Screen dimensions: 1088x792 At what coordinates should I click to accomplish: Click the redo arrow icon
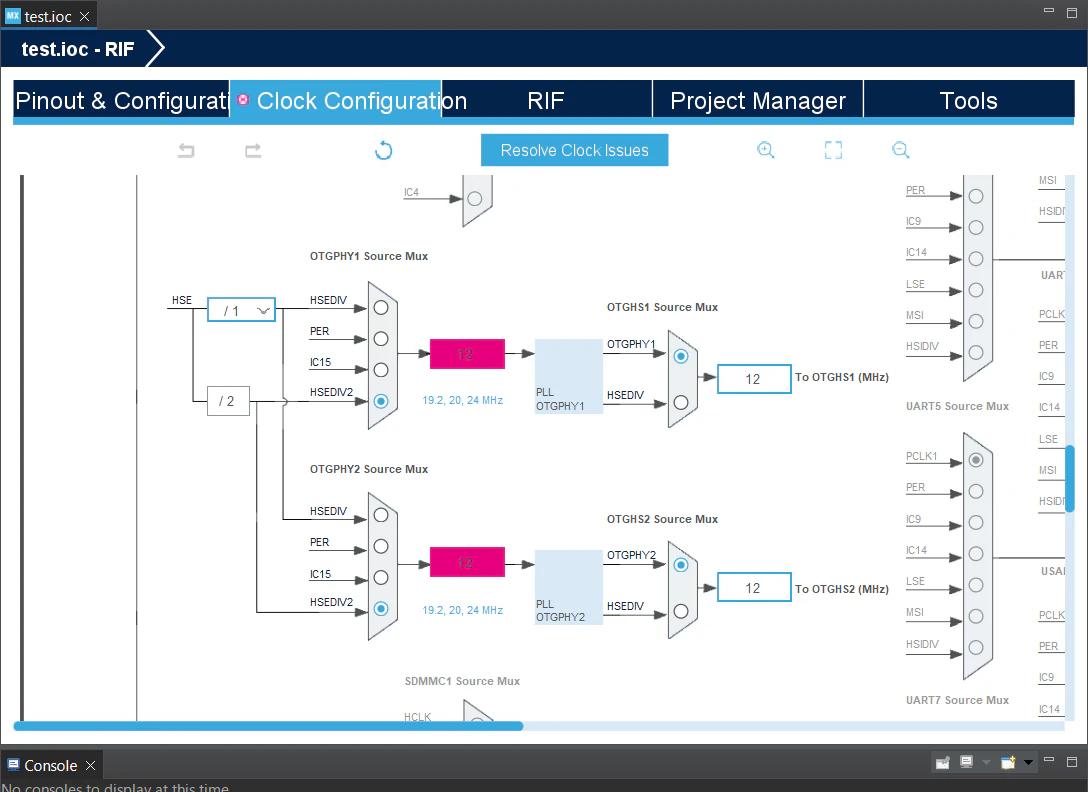coord(253,151)
